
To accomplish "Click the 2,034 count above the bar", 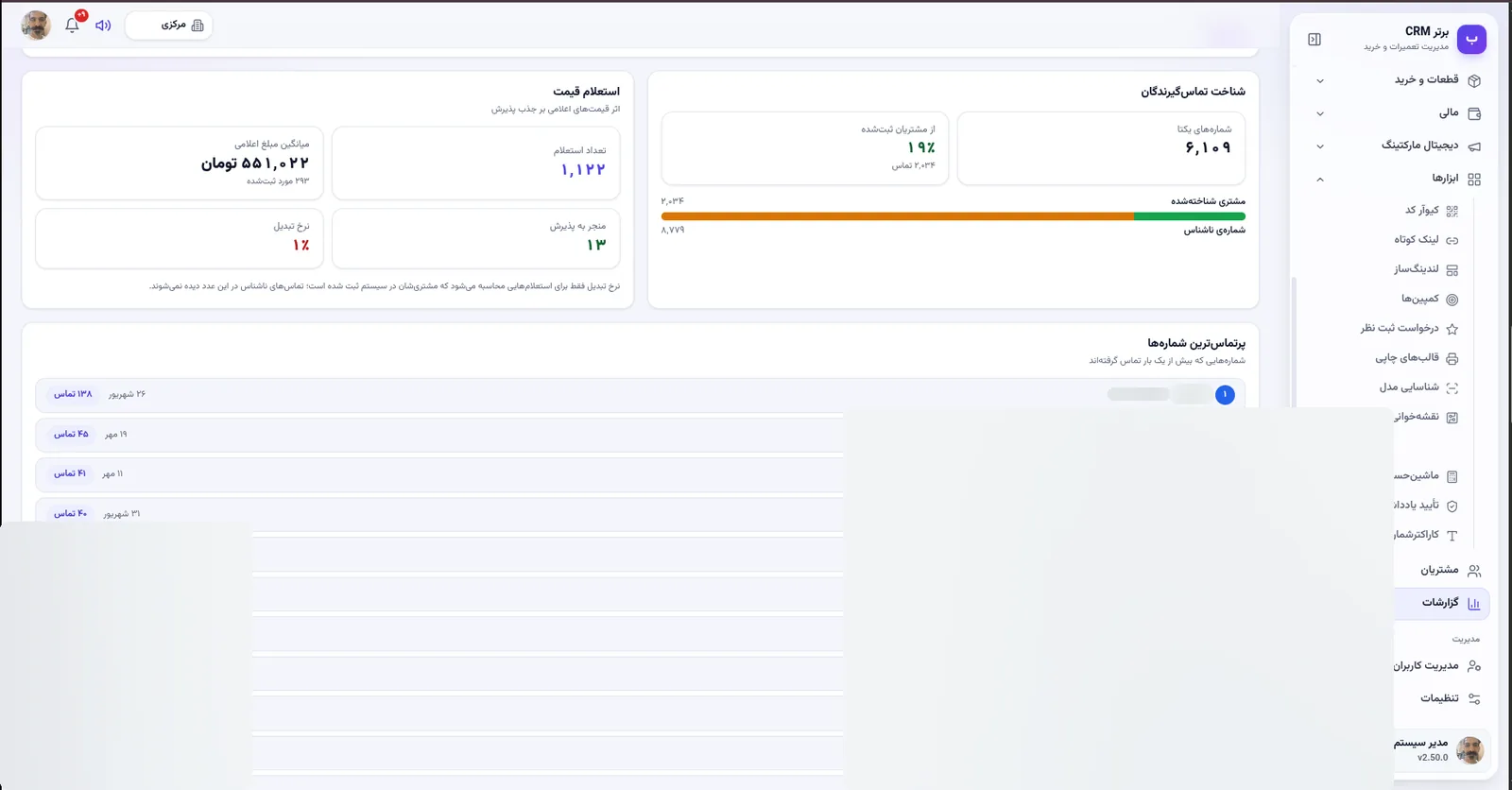I will point(673,201).
